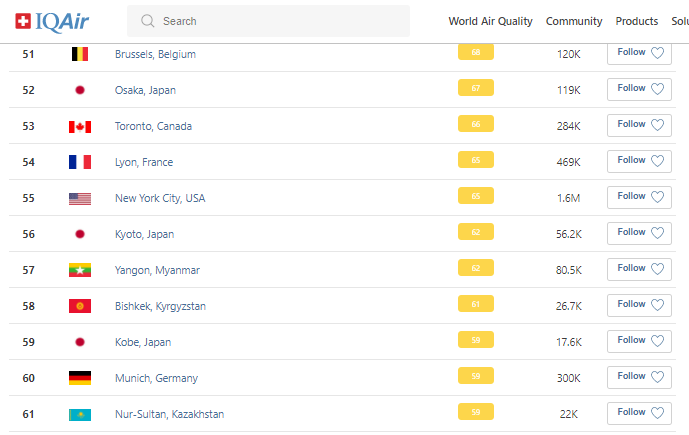This screenshot has width=689, height=435.
Task: Click the search magnifier icon
Action: [x=148, y=21]
